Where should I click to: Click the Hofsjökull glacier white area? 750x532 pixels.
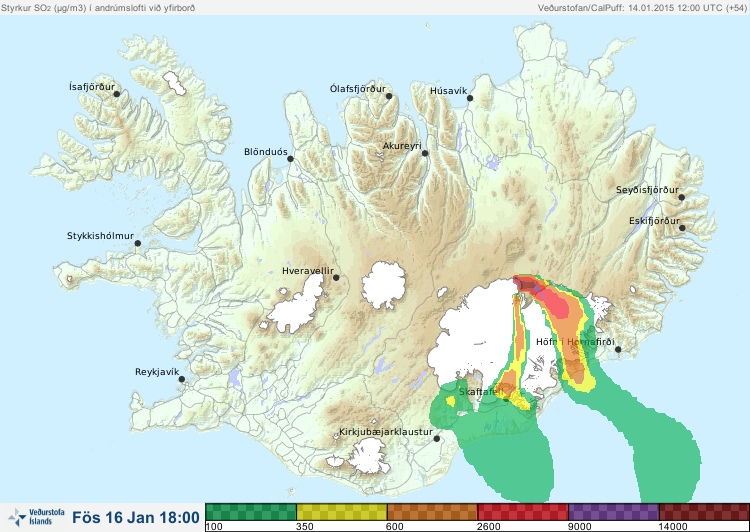(384, 285)
